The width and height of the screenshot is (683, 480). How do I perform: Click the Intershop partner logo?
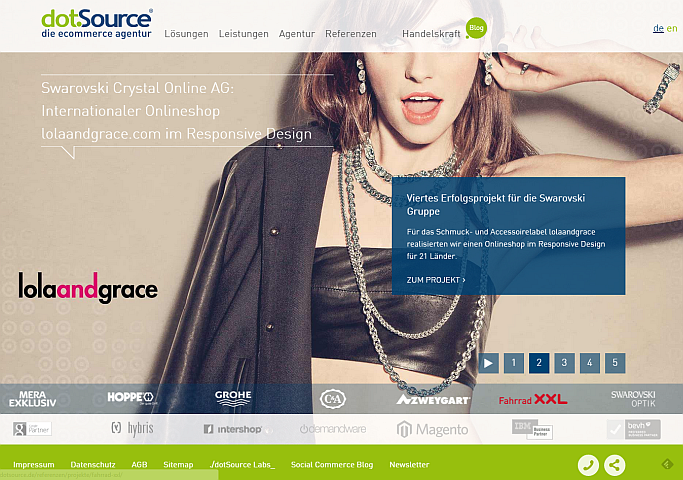[233, 429]
